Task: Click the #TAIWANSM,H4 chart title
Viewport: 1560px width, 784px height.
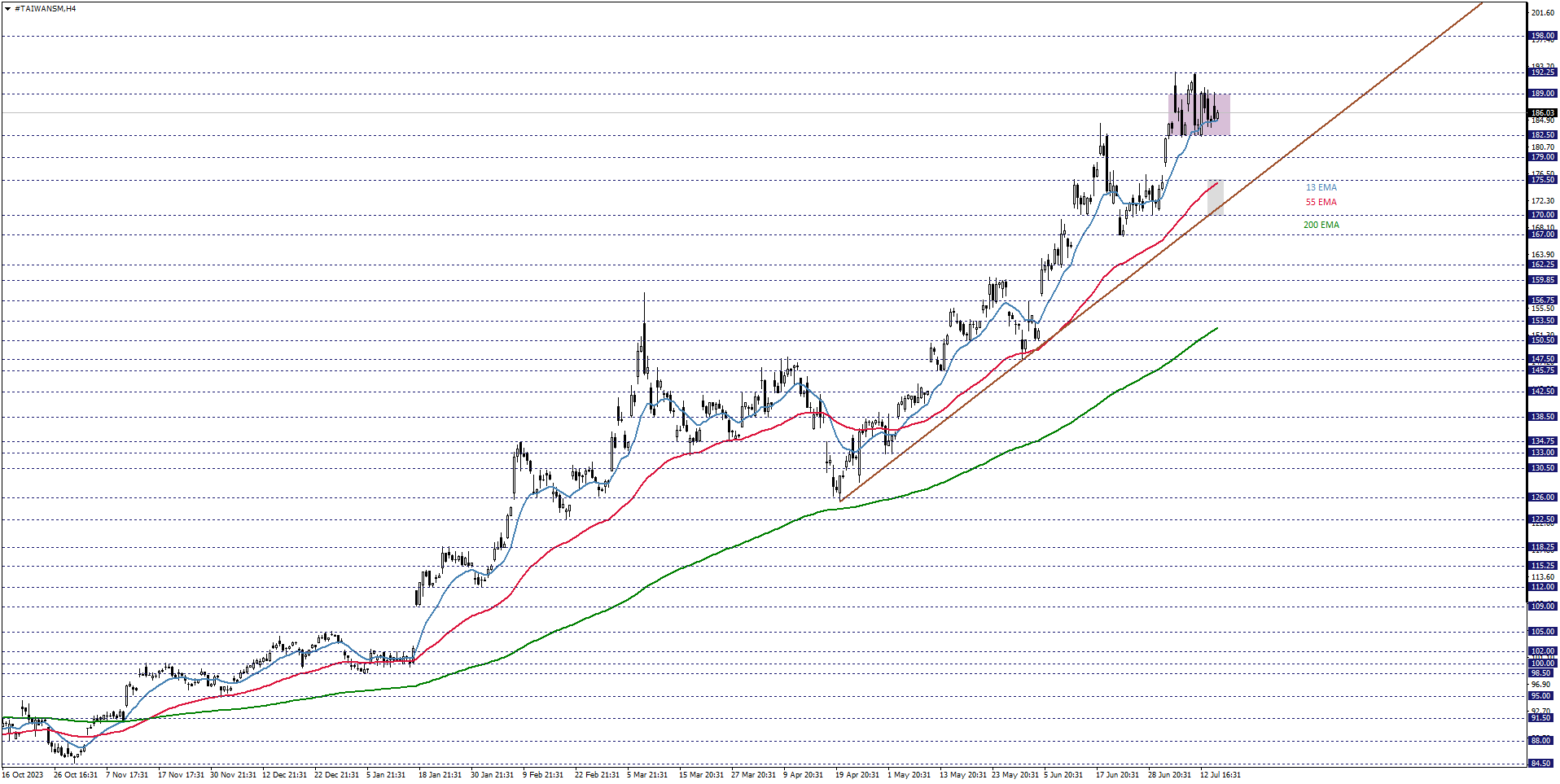Action: pyautogui.click(x=46, y=8)
